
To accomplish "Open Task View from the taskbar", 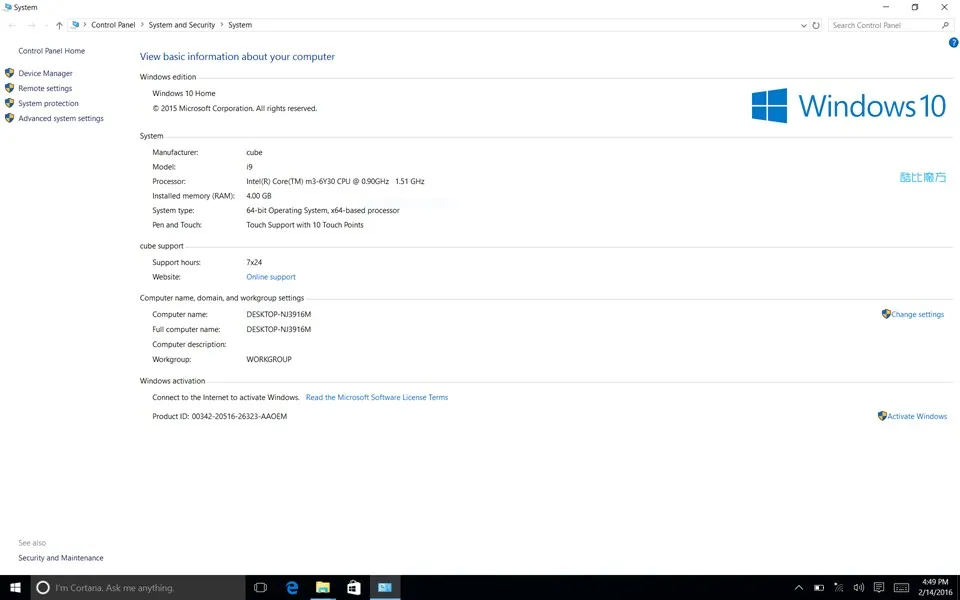I will click(x=260, y=588).
